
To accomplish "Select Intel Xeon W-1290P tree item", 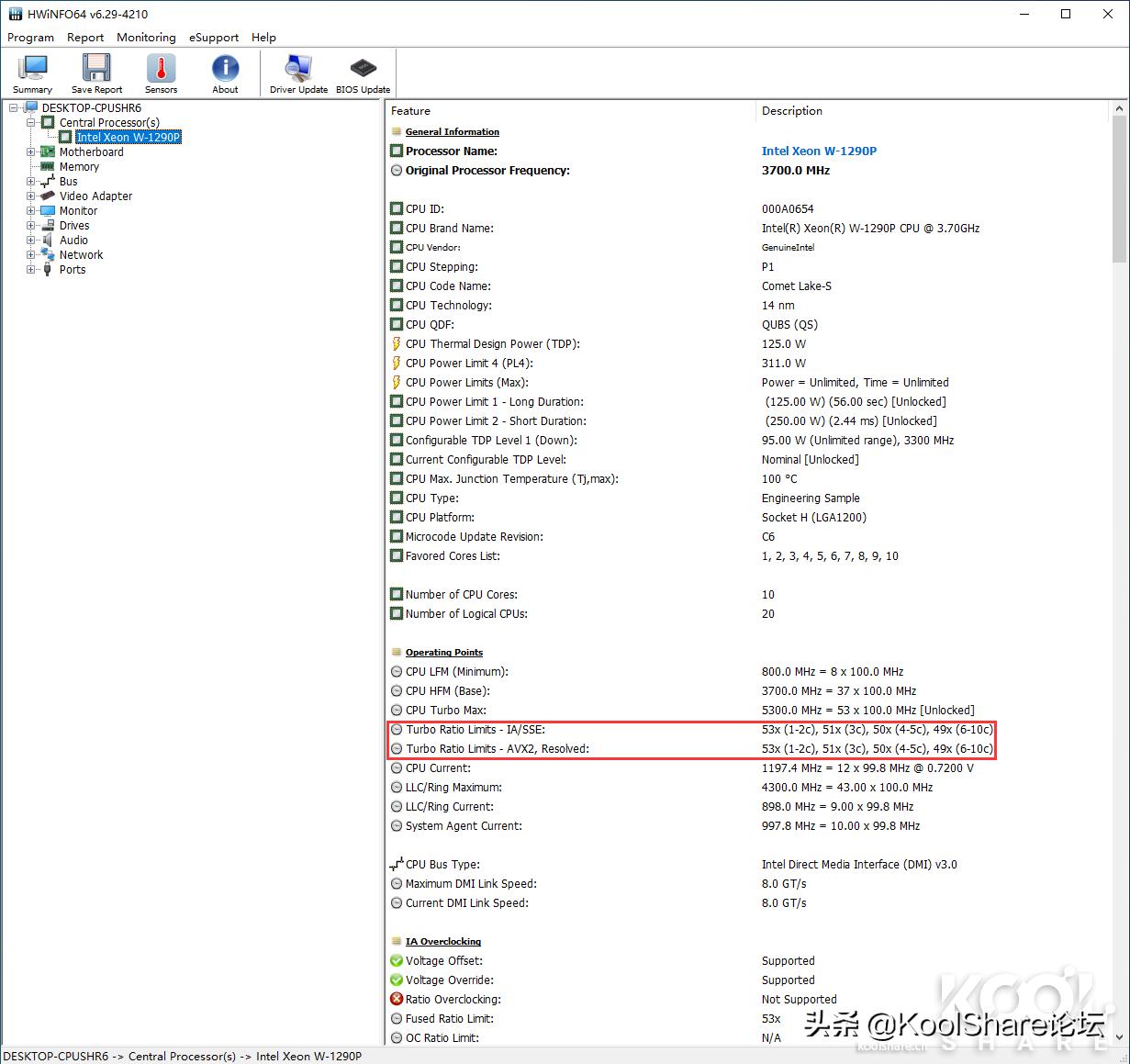I will tap(129, 138).
